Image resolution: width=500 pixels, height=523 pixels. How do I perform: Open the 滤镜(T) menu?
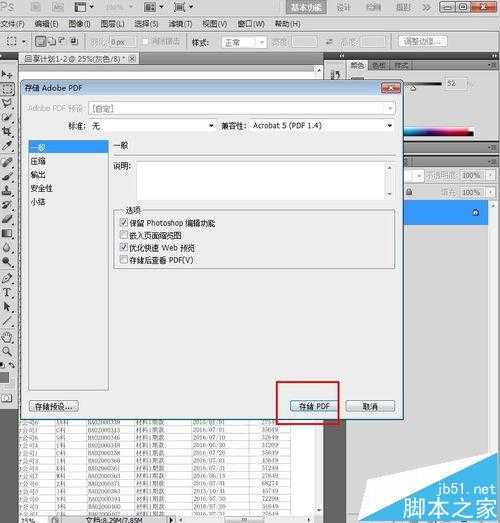(x=180, y=24)
